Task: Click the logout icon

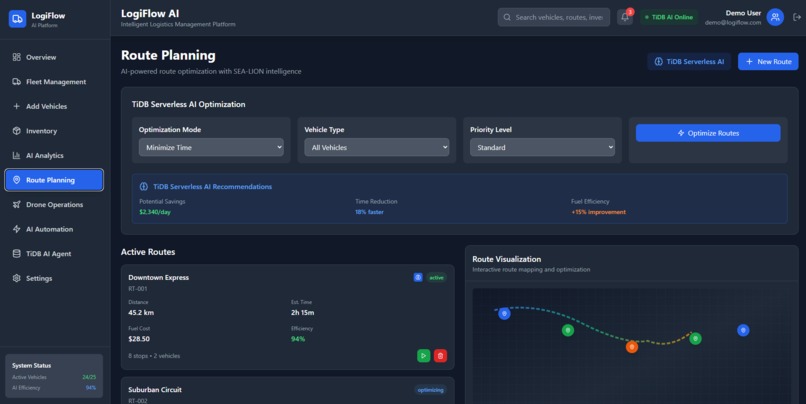Action: click(x=797, y=17)
